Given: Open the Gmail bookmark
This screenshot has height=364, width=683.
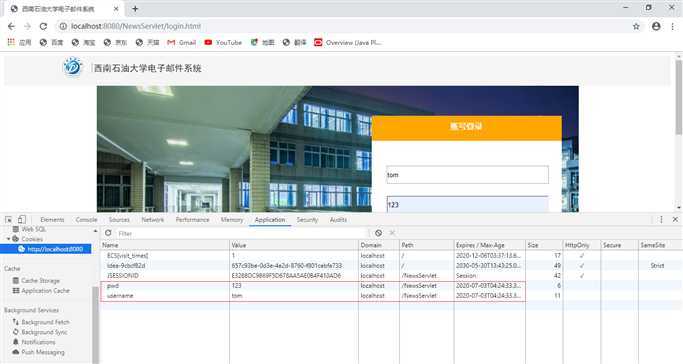Looking at the screenshot, I should pos(181,42).
